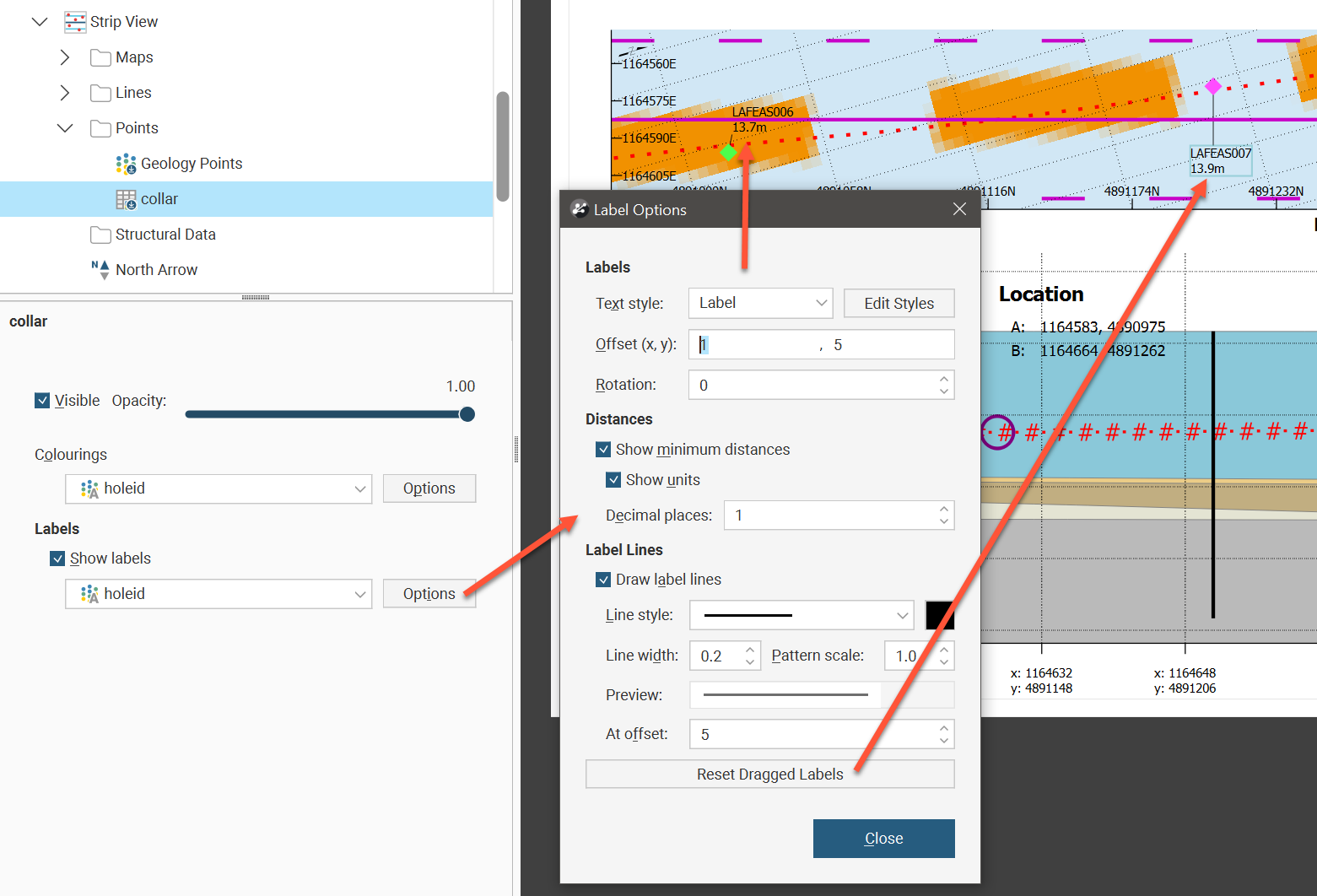Click the Geology Points icon
The height and width of the screenshot is (896, 1317).
click(126, 164)
